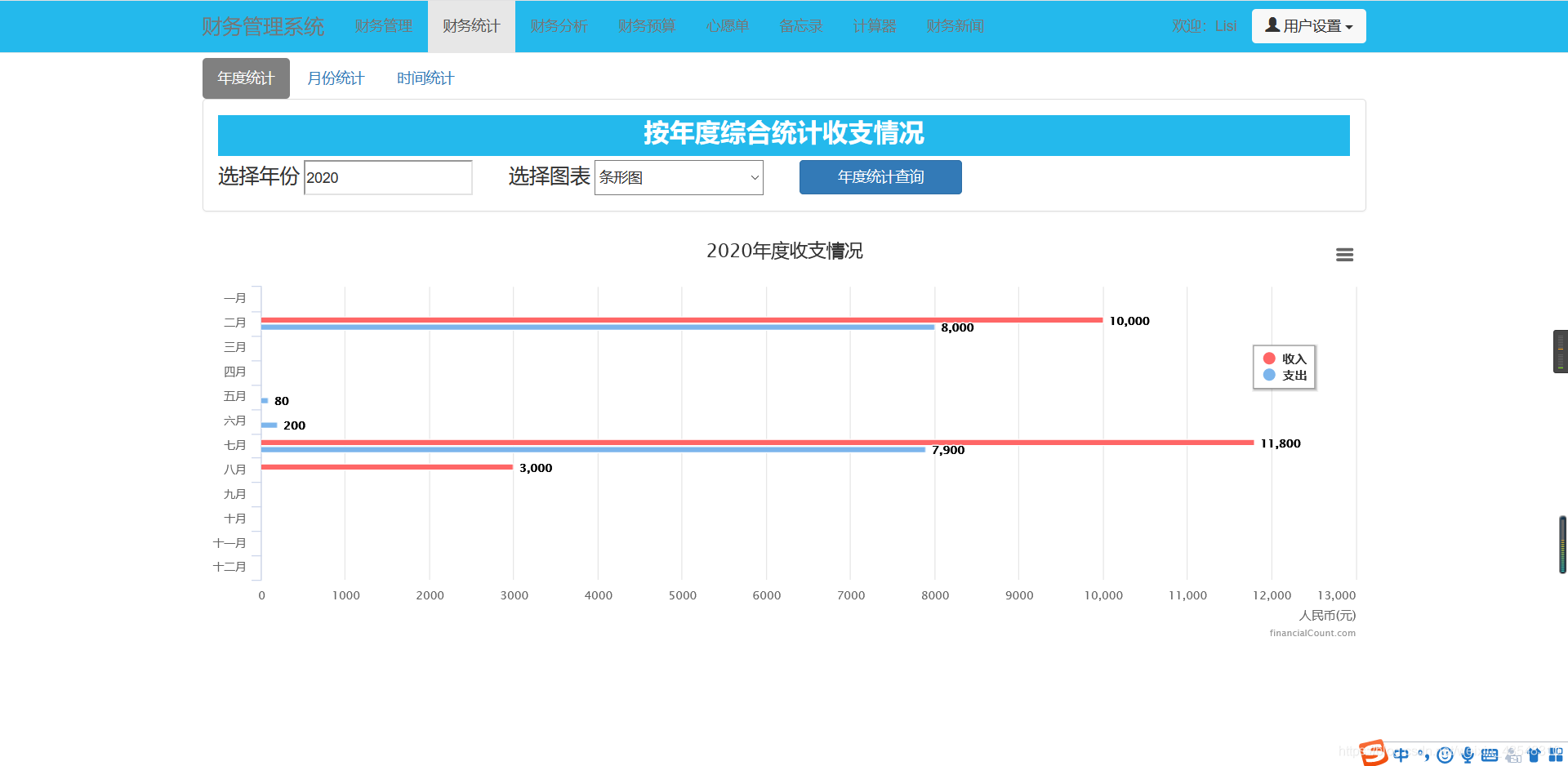Toggle 收入 series in chart legend
Screen dimensions: 1568x766
[x=1285, y=359]
